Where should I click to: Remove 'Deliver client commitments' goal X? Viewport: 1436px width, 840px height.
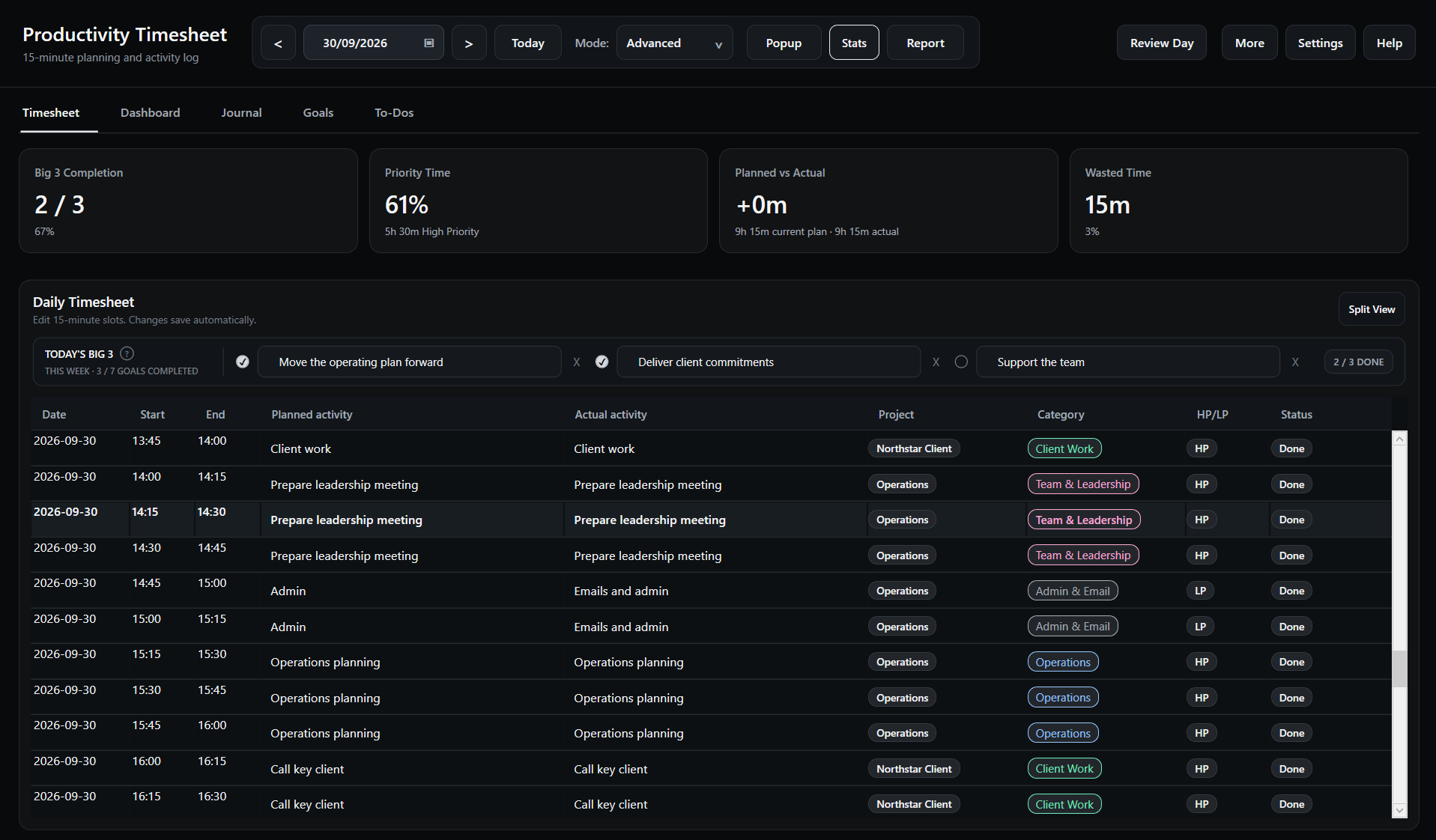pyautogui.click(x=936, y=362)
